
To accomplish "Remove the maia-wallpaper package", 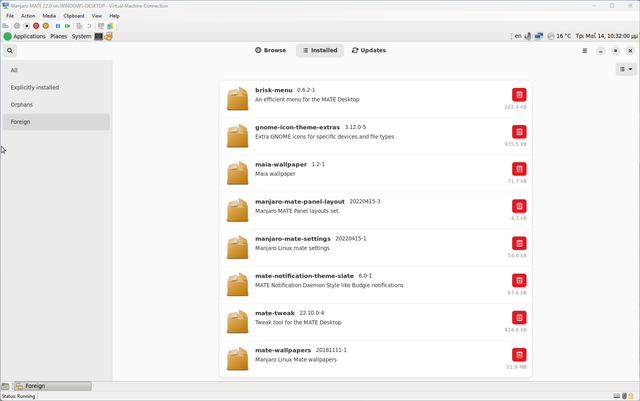I will click(x=519, y=169).
